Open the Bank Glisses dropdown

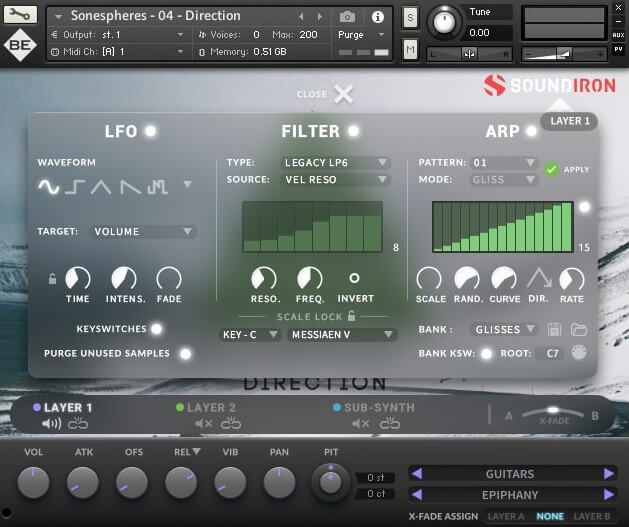click(x=505, y=329)
